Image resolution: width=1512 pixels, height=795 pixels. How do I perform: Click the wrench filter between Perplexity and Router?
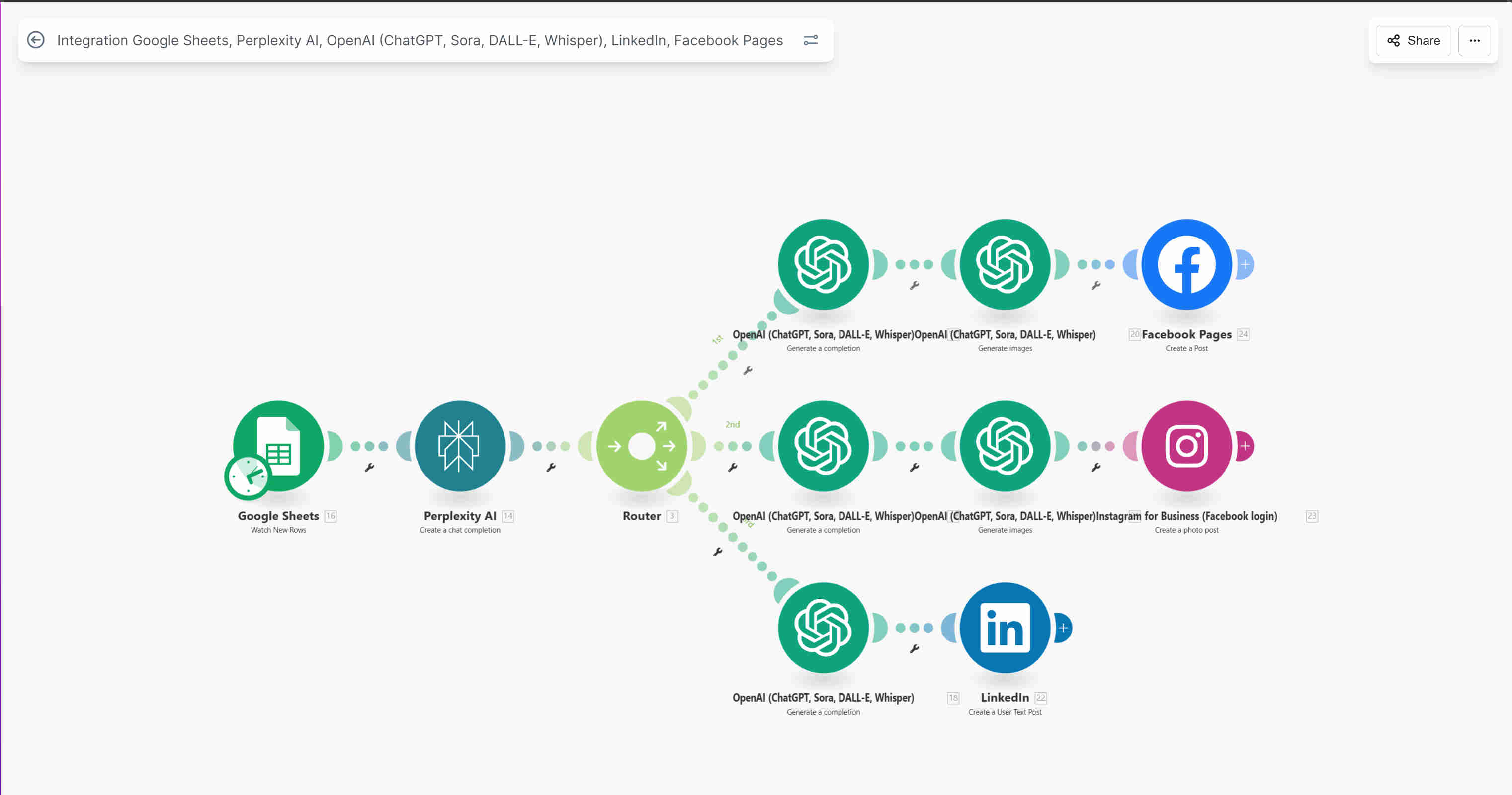tap(551, 468)
